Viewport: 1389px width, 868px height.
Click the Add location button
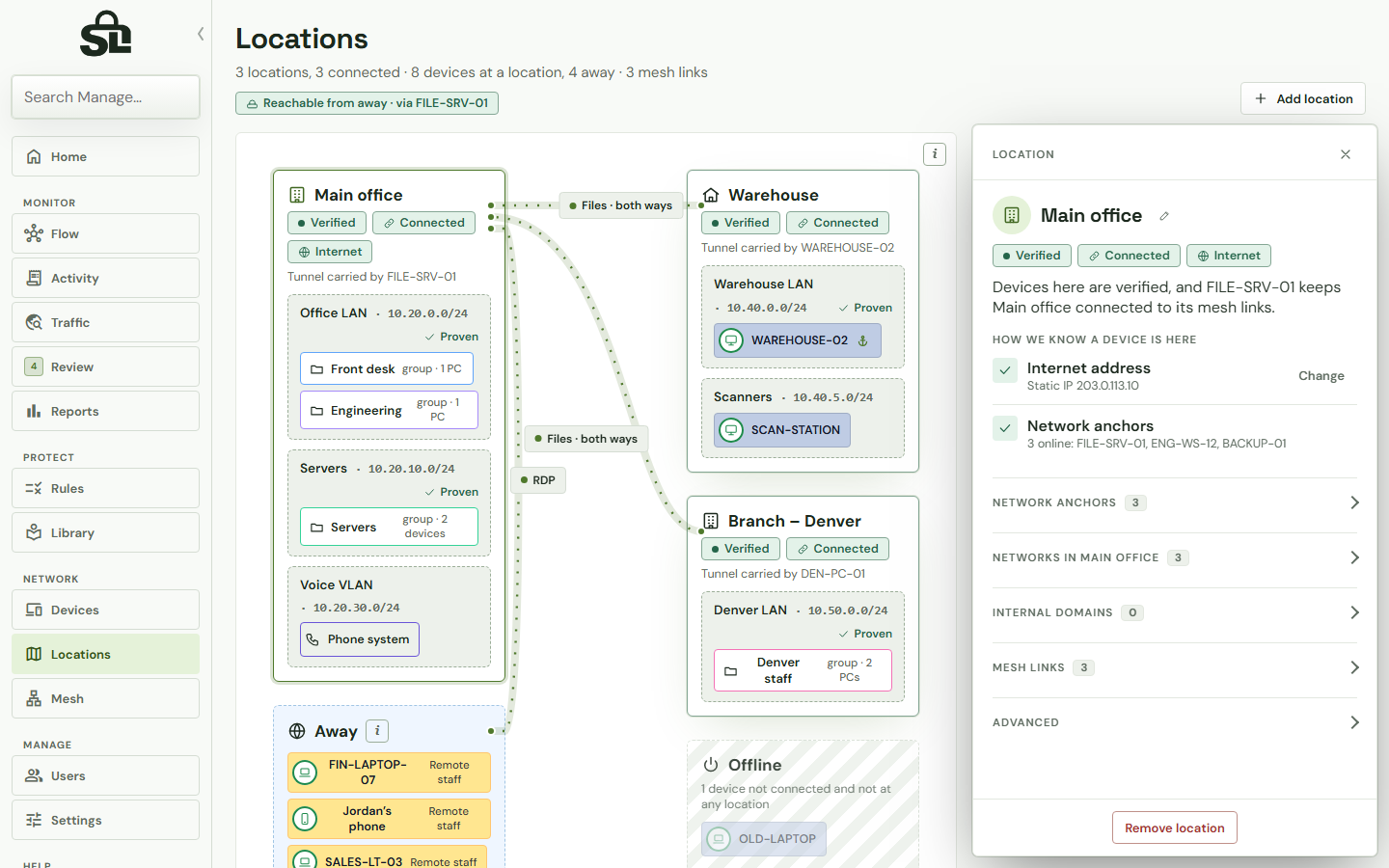(1303, 98)
